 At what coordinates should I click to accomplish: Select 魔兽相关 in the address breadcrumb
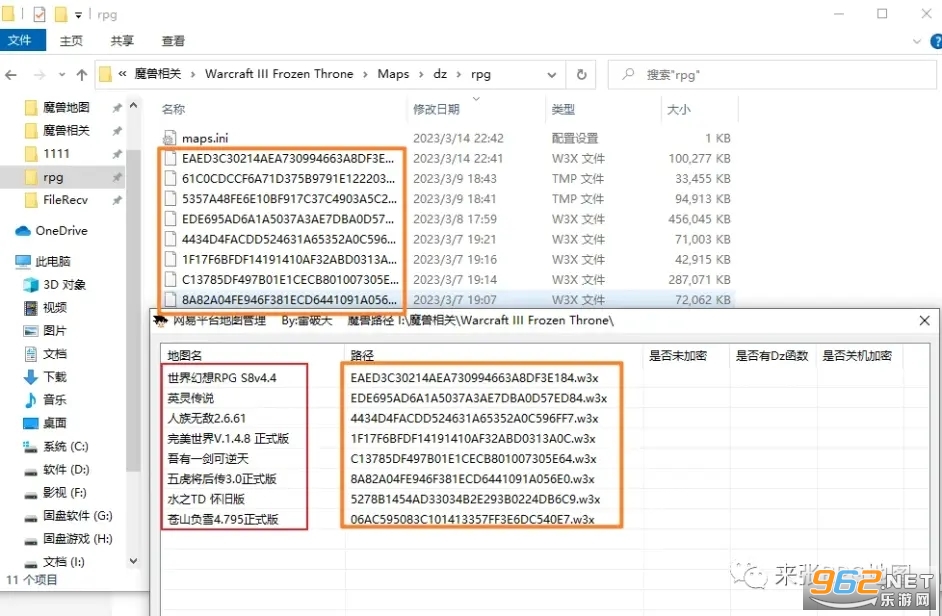coord(157,74)
